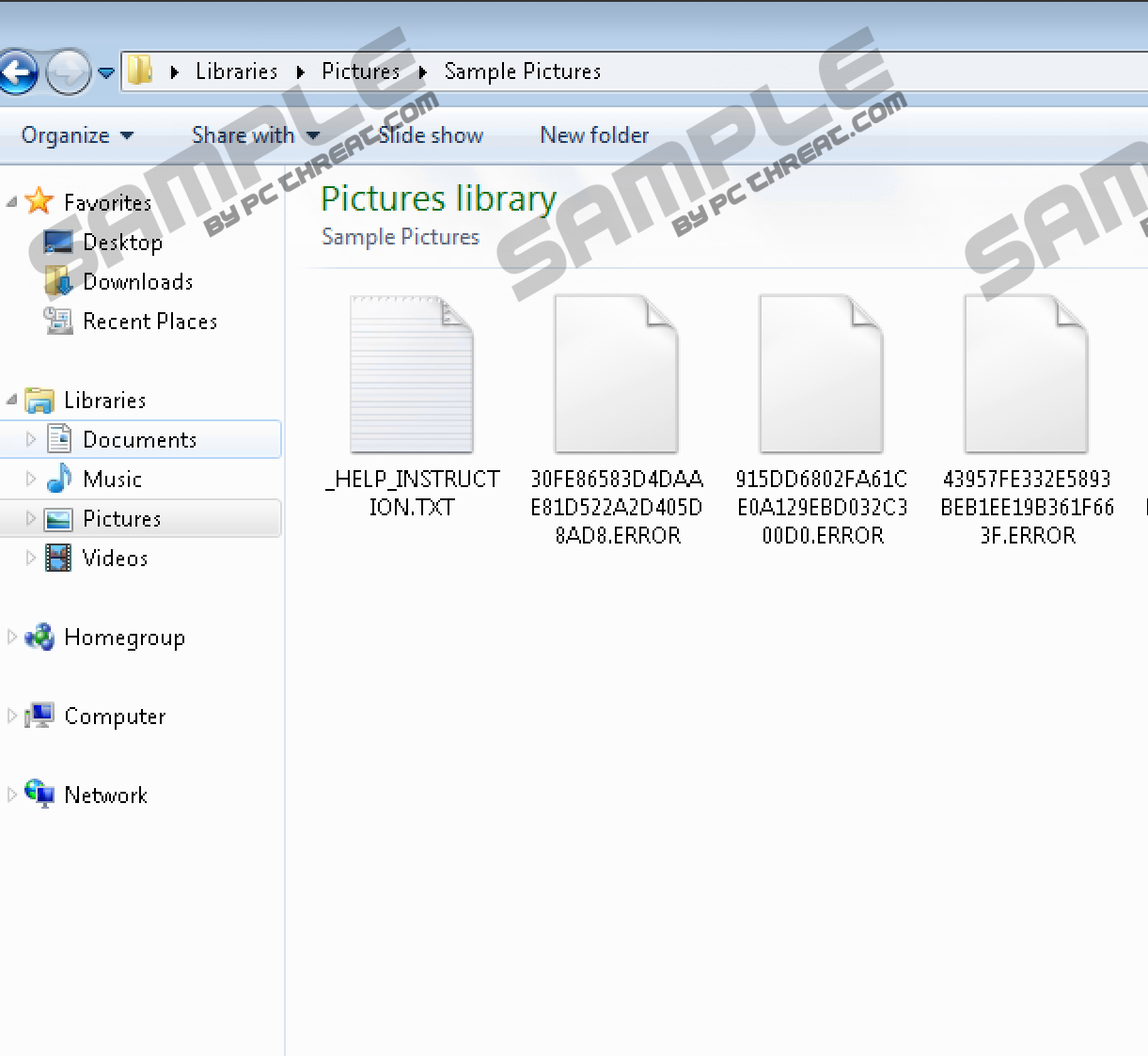Select Homegroup in navigation pane
This screenshot has height=1056, width=1148.
[124, 638]
